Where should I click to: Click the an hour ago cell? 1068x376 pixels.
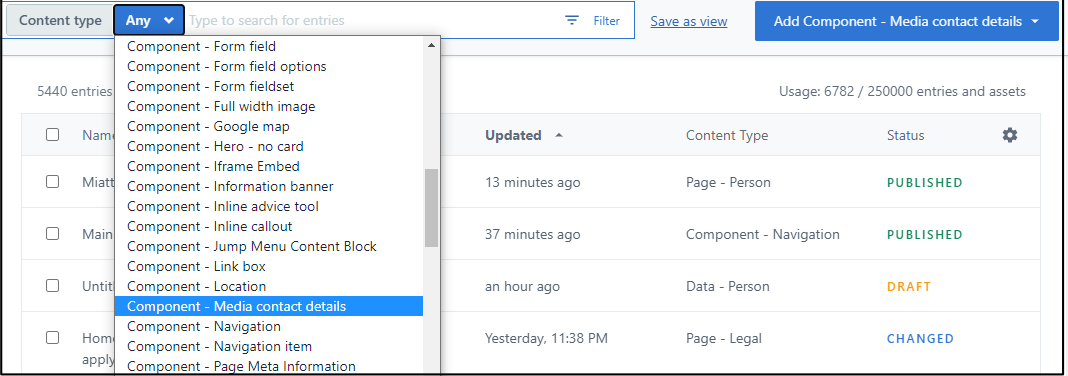click(522, 286)
